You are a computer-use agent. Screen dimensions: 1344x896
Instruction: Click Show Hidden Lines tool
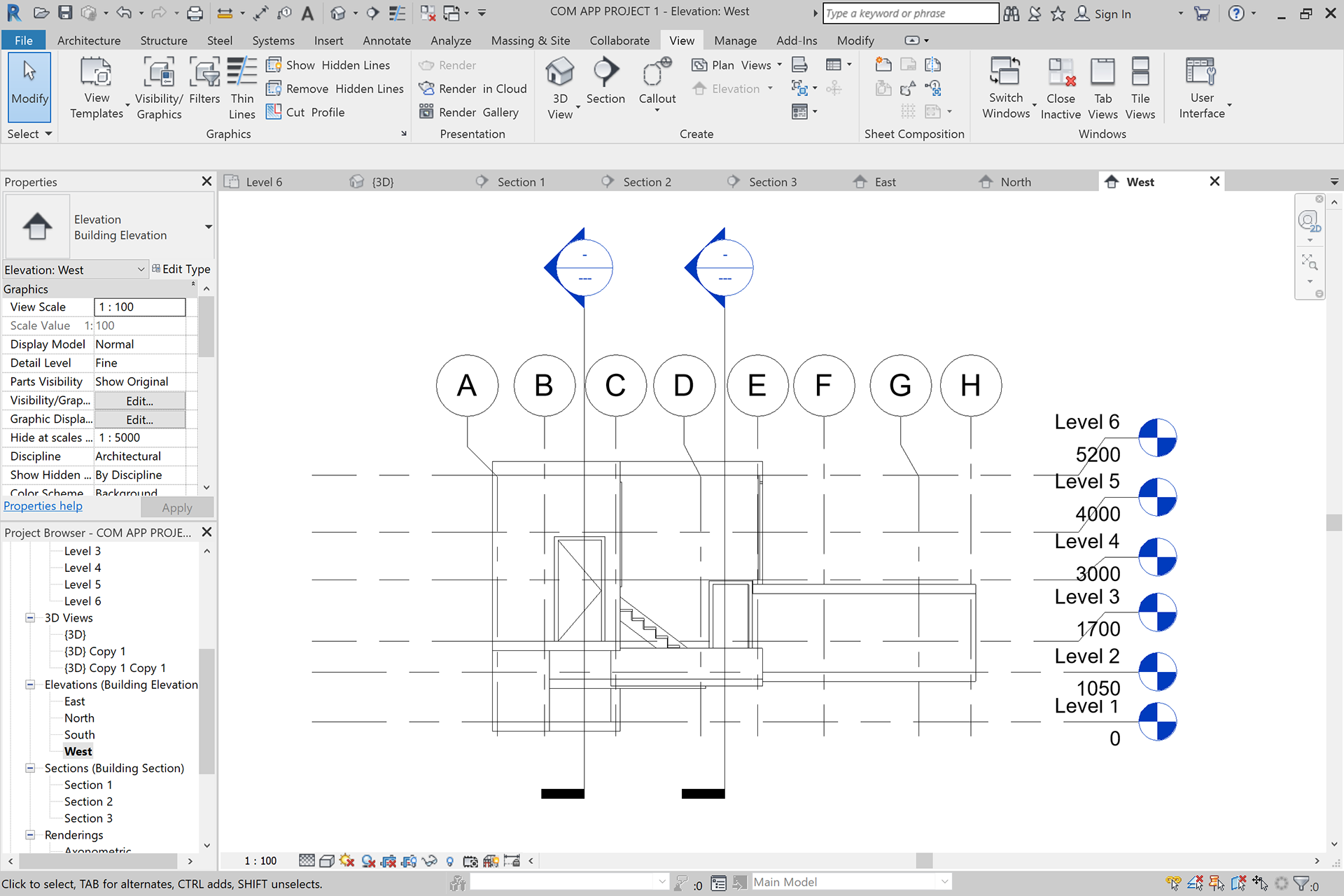click(328, 65)
